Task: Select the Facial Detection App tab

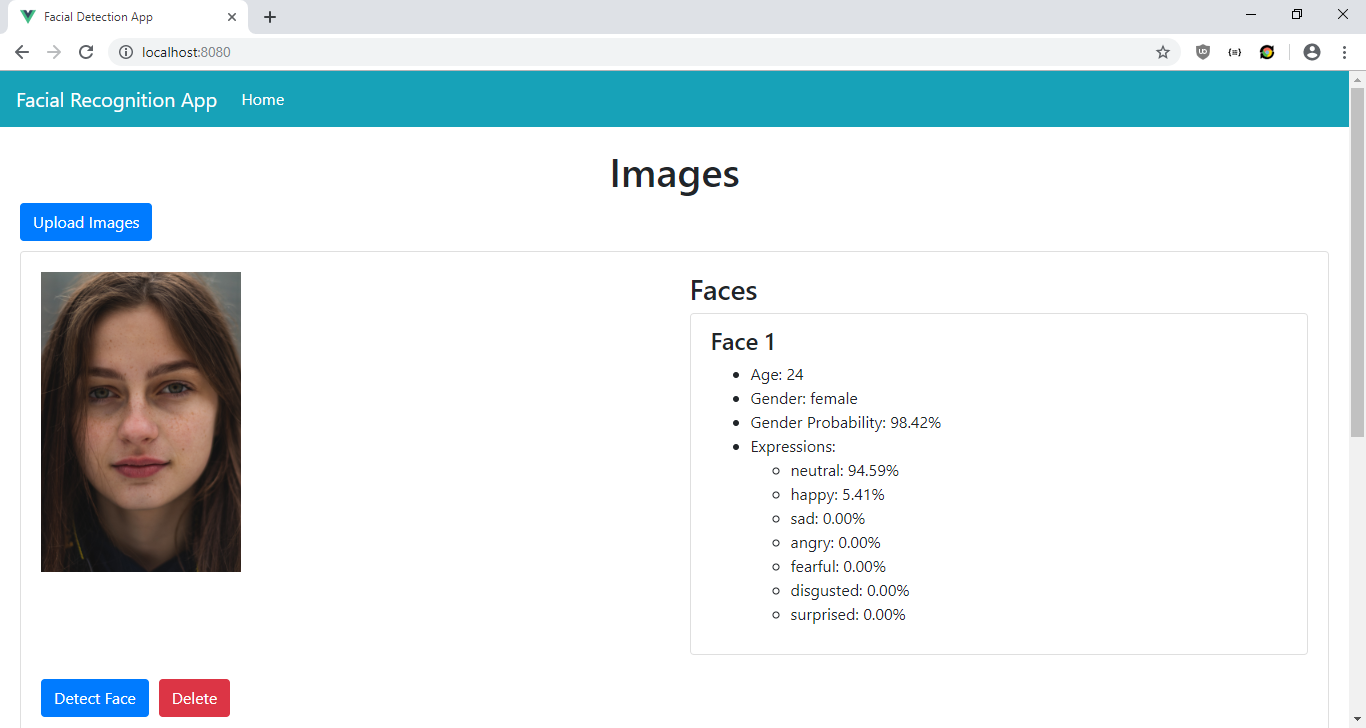Action: 120,16
